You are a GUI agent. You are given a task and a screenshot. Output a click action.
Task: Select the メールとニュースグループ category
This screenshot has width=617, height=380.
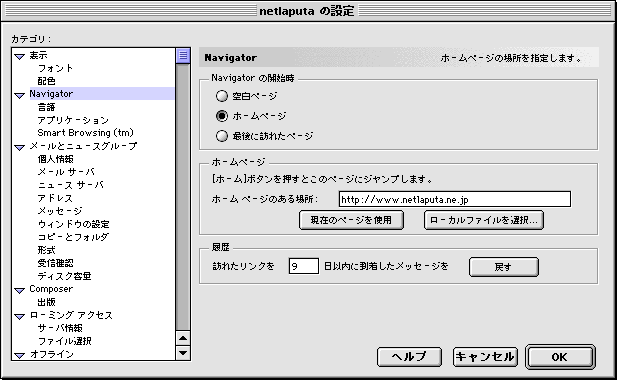pos(83,146)
